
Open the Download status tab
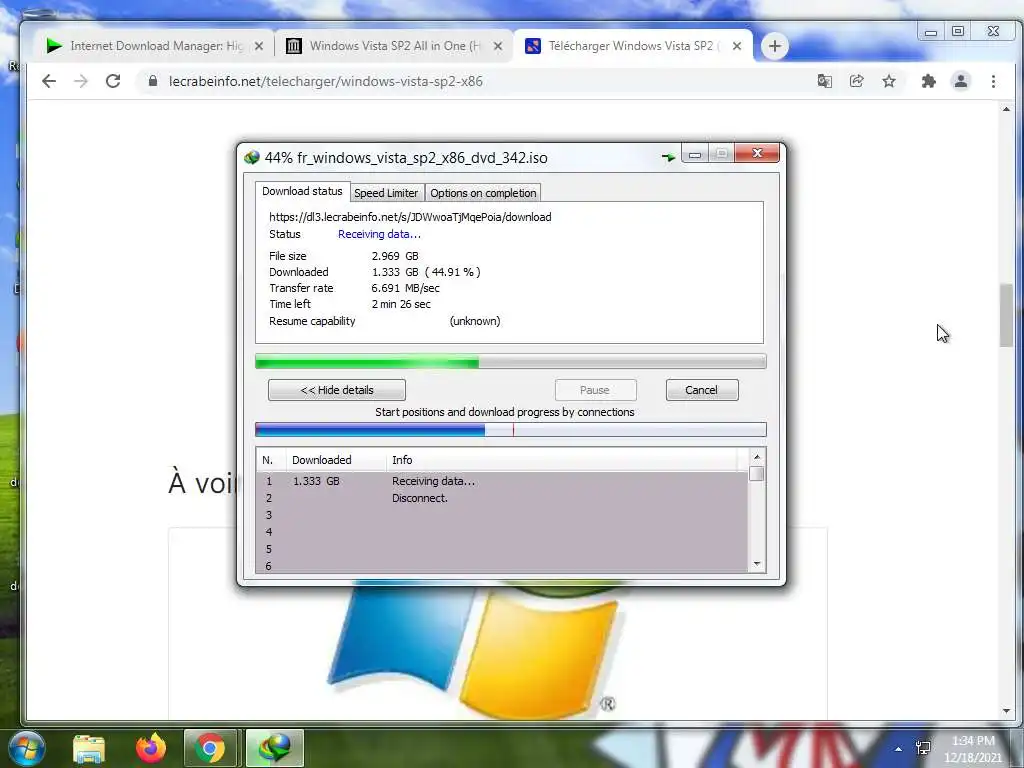tap(302, 191)
